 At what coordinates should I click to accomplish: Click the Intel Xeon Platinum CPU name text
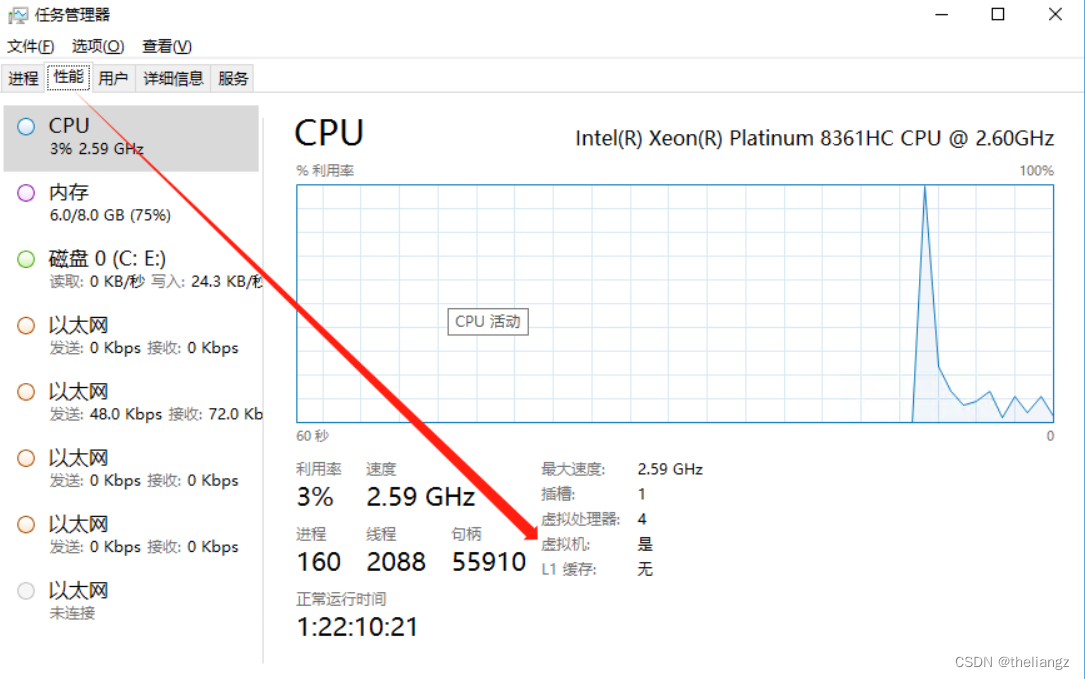(812, 138)
